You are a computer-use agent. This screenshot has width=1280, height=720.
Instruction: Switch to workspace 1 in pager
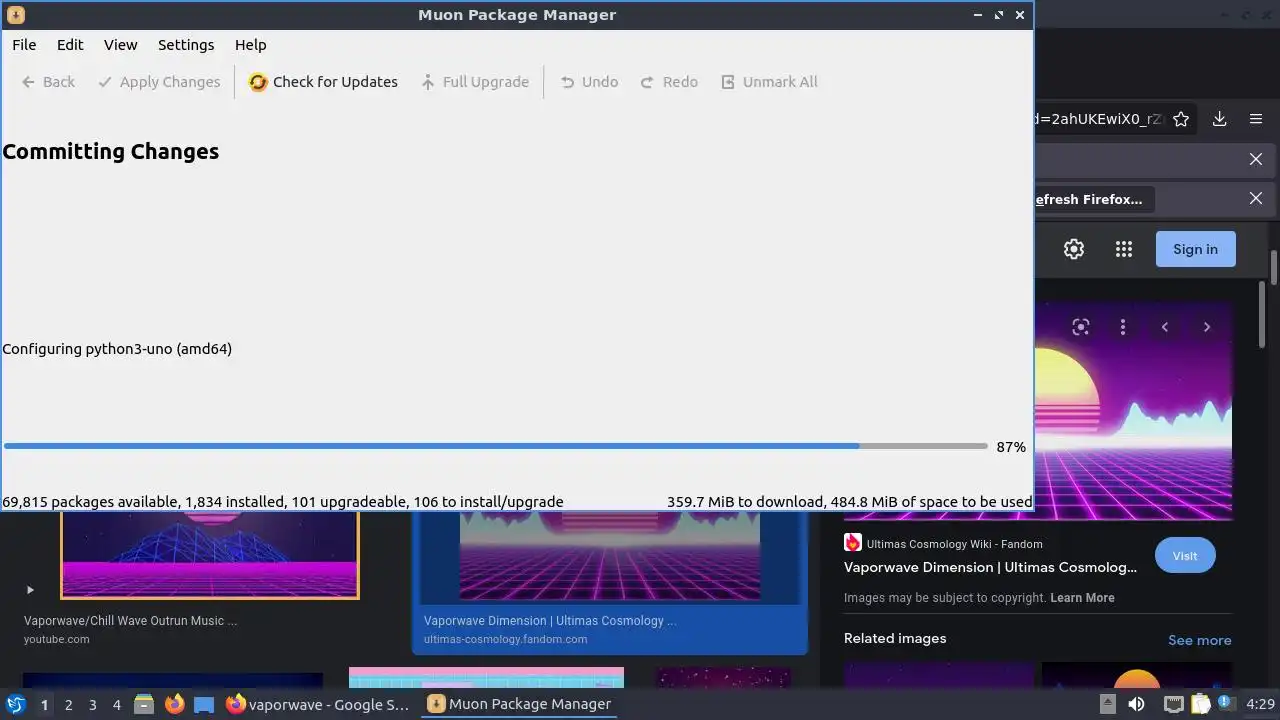click(x=44, y=705)
